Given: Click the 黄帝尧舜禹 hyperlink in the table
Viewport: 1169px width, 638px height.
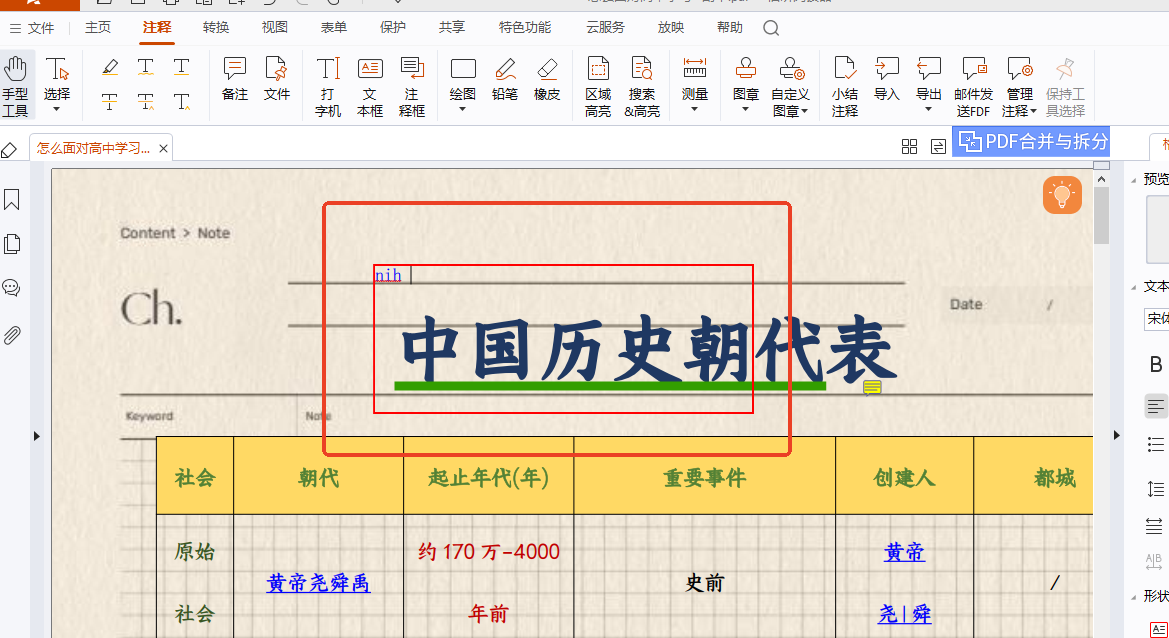Looking at the screenshot, I should tap(318, 583).
